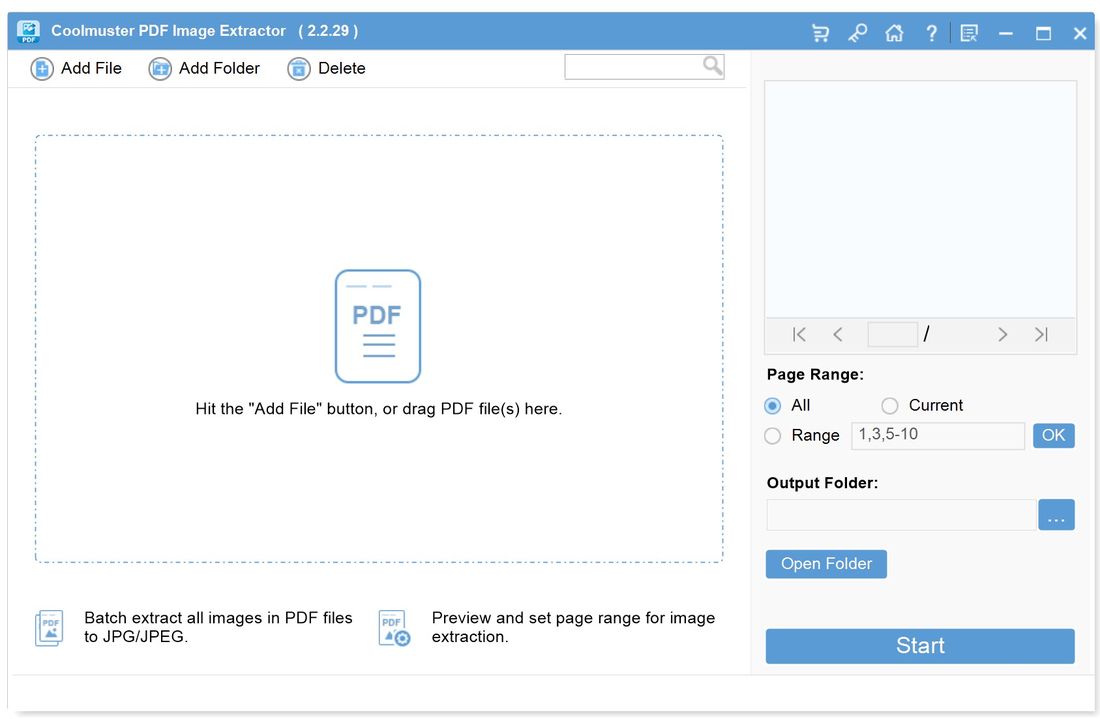
Task: Enable the Range page option
Action: click(x=772, y=436)
